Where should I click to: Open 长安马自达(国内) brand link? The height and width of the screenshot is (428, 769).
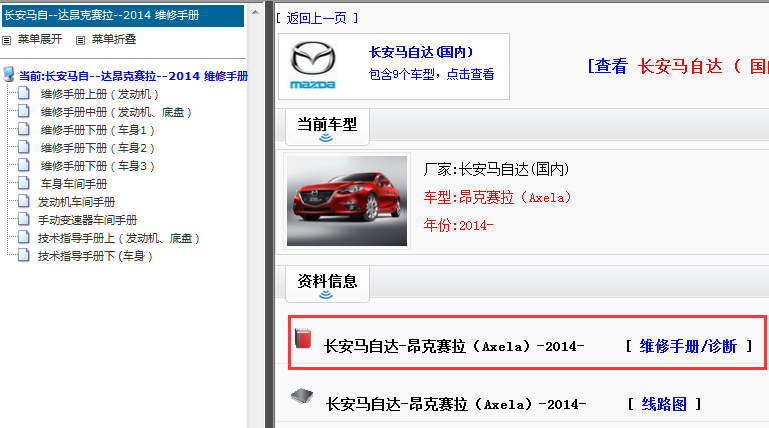(421, 52)
